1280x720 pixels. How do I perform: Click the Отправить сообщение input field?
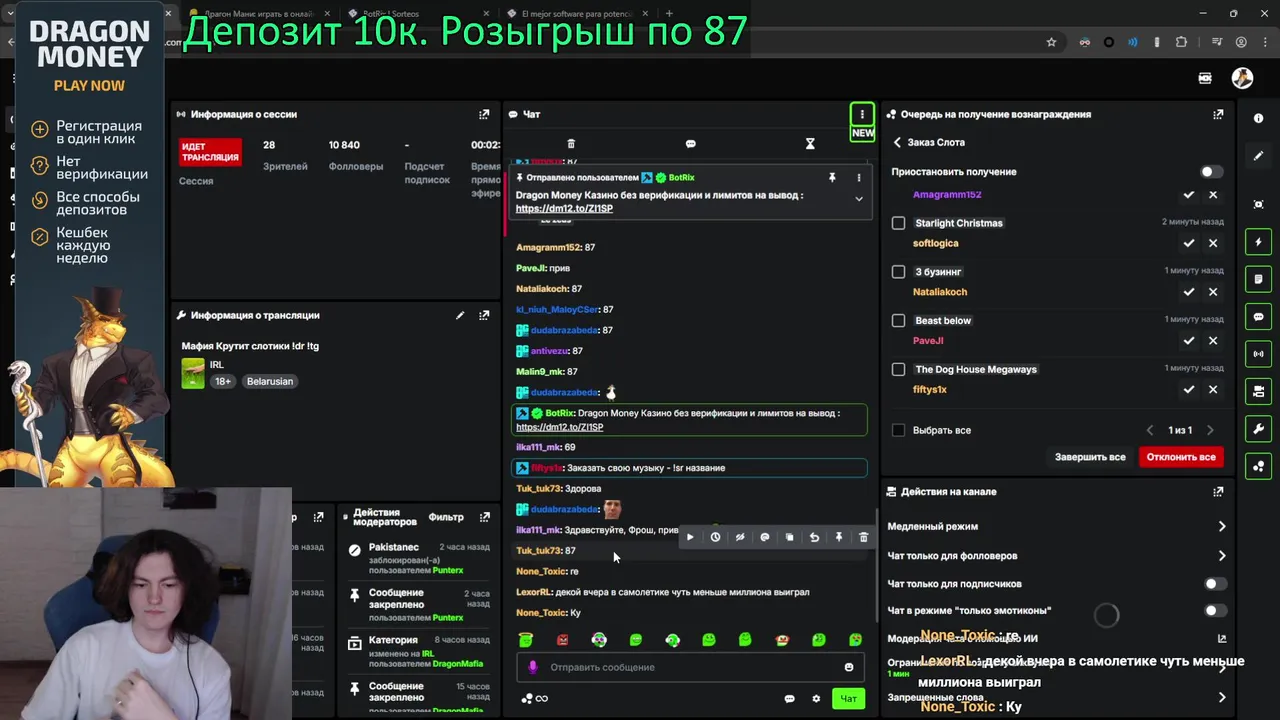(x=690, y=667)
